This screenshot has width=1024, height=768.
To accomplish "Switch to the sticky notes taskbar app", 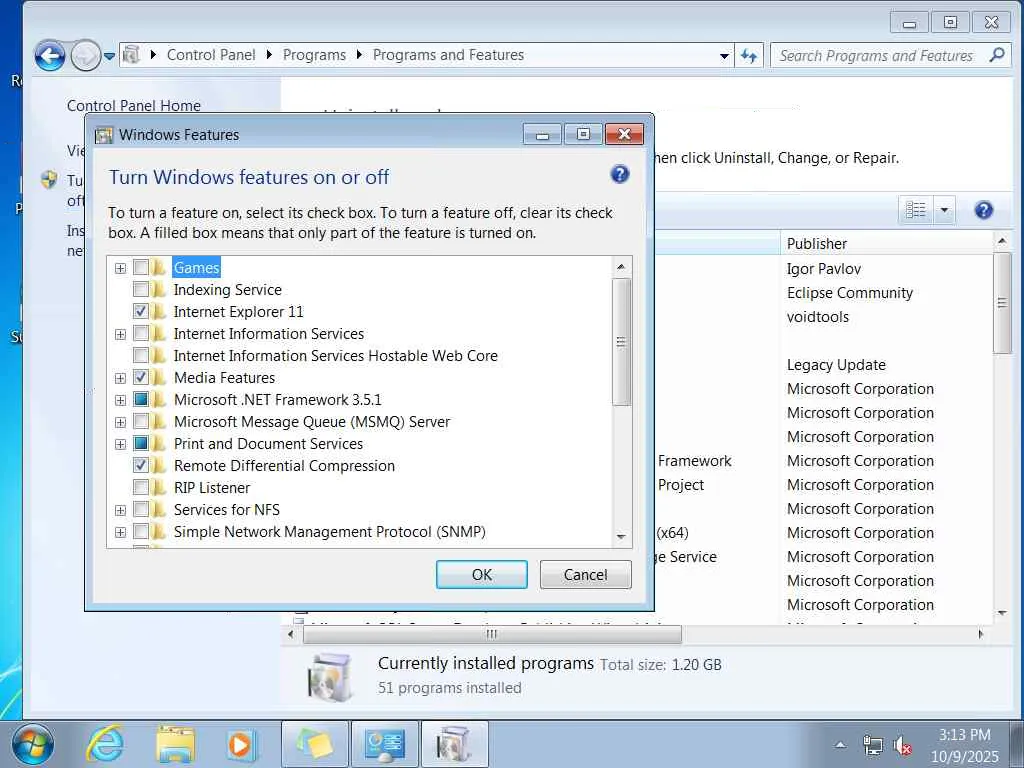I will coord(315,744).
